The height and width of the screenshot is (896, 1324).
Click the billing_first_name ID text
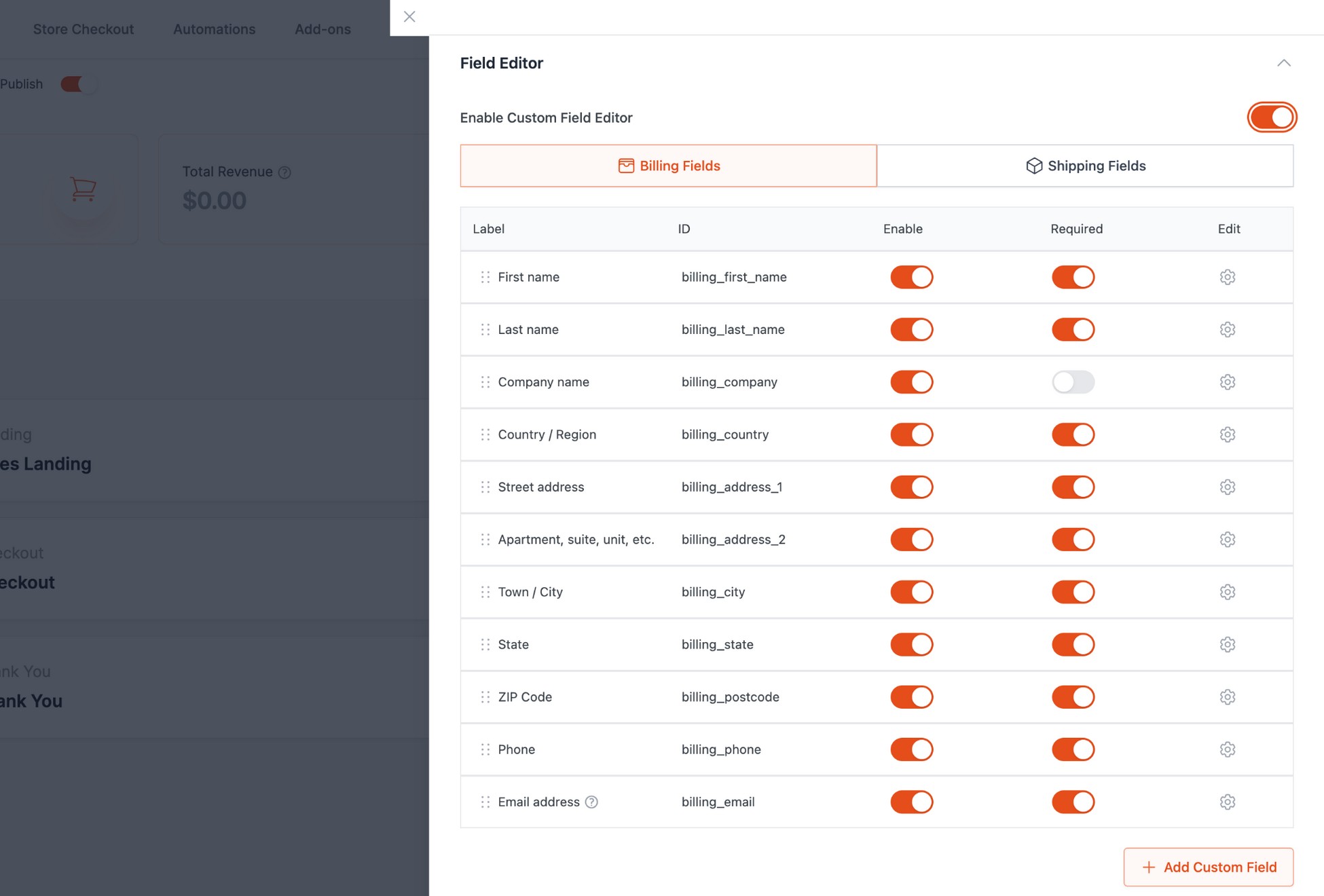734,277
